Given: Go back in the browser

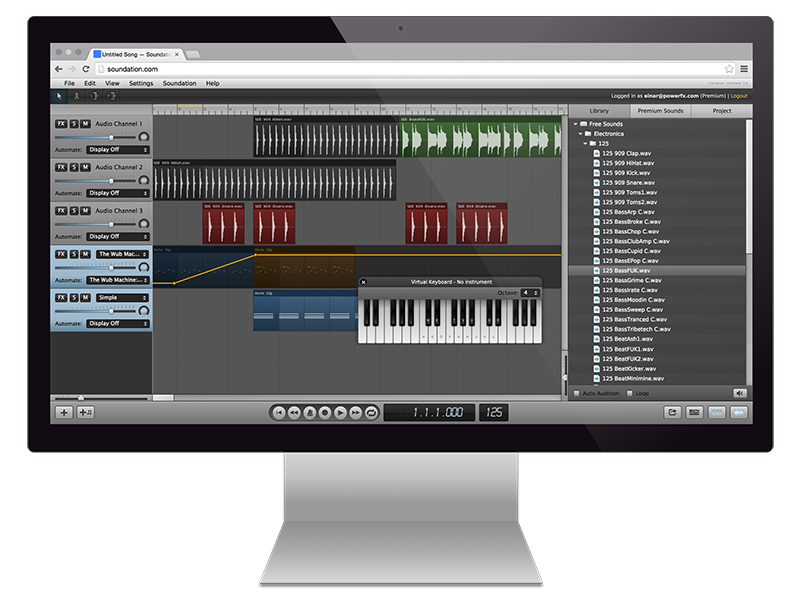Looking at the screenshot, I should point(59,69).
